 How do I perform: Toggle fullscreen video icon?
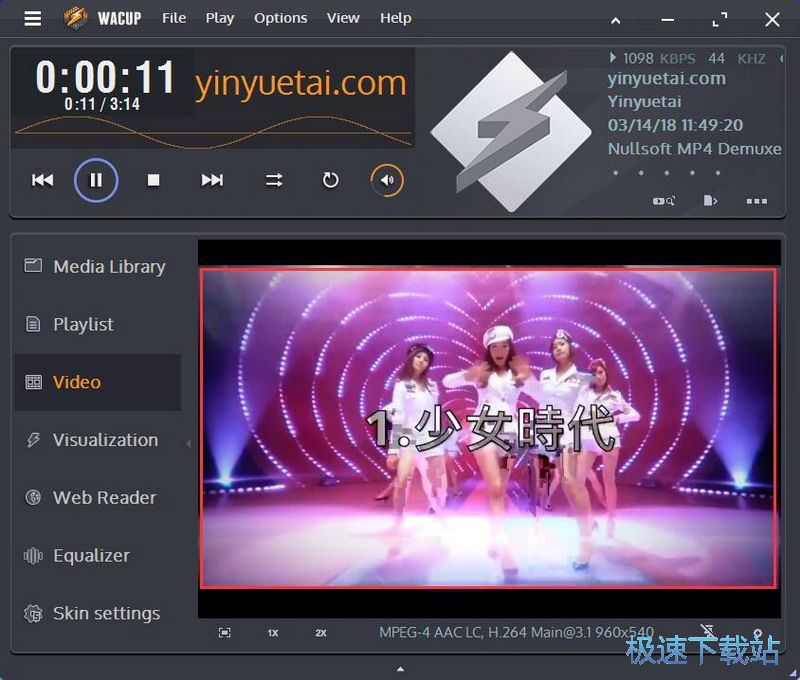225,633
